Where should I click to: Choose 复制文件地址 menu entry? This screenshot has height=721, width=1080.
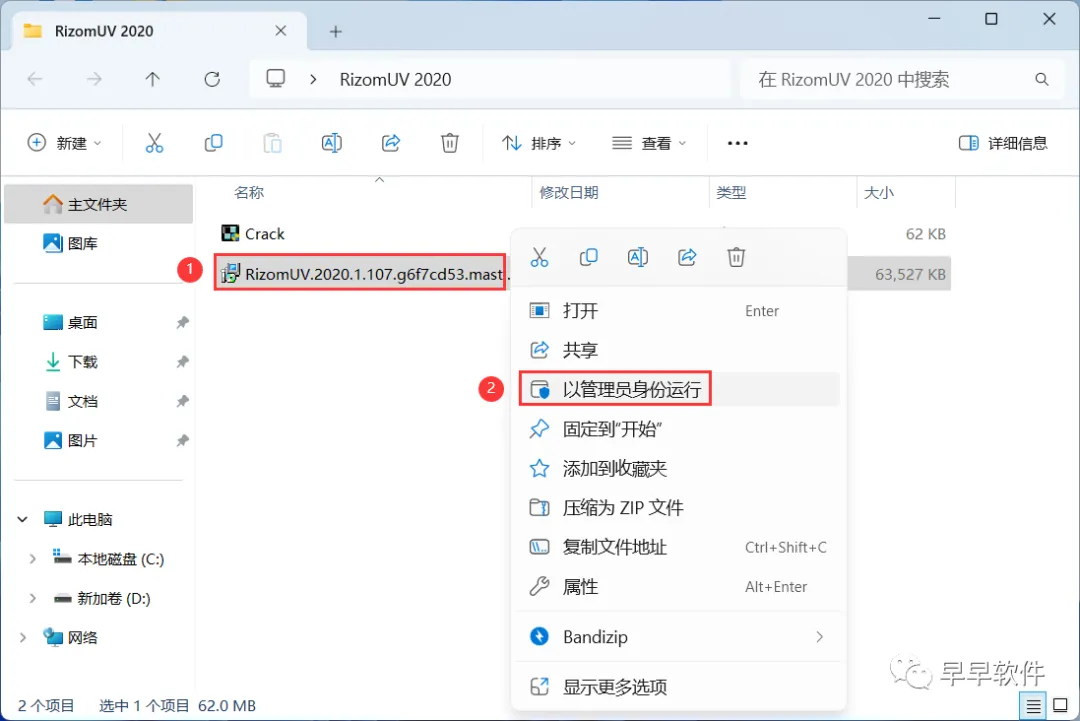click(678, 547)
